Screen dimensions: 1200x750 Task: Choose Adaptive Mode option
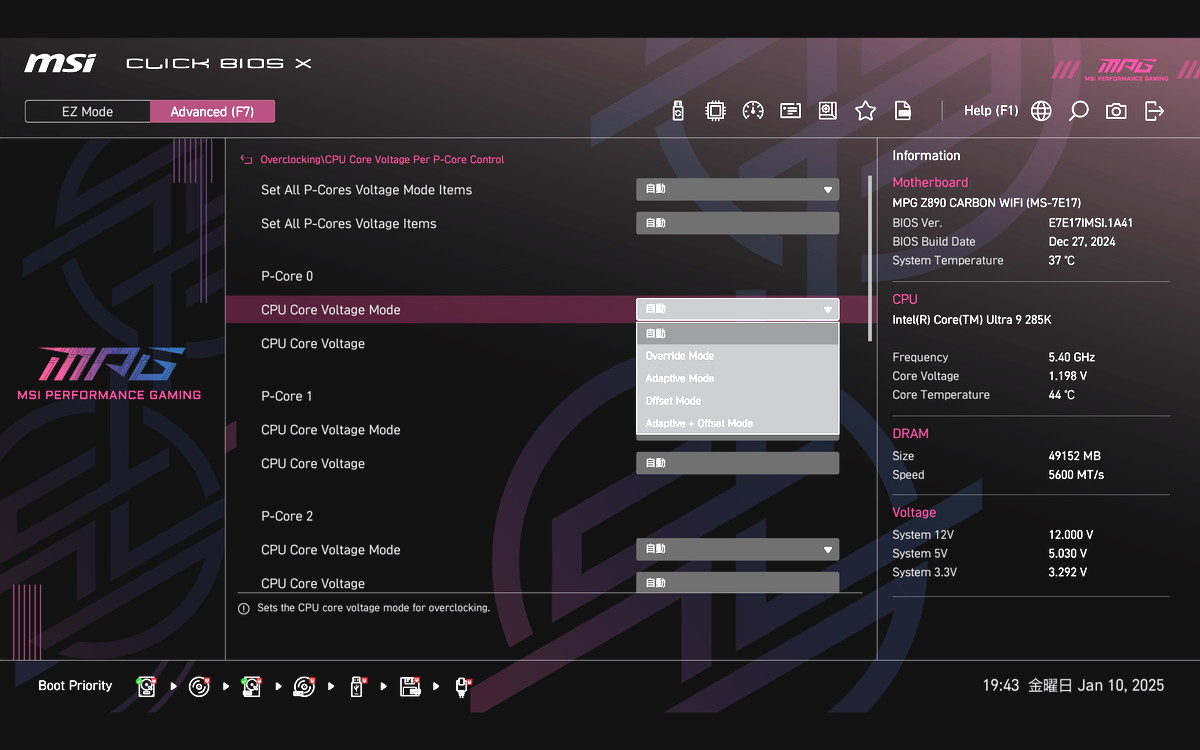click(x=738, y=378)
